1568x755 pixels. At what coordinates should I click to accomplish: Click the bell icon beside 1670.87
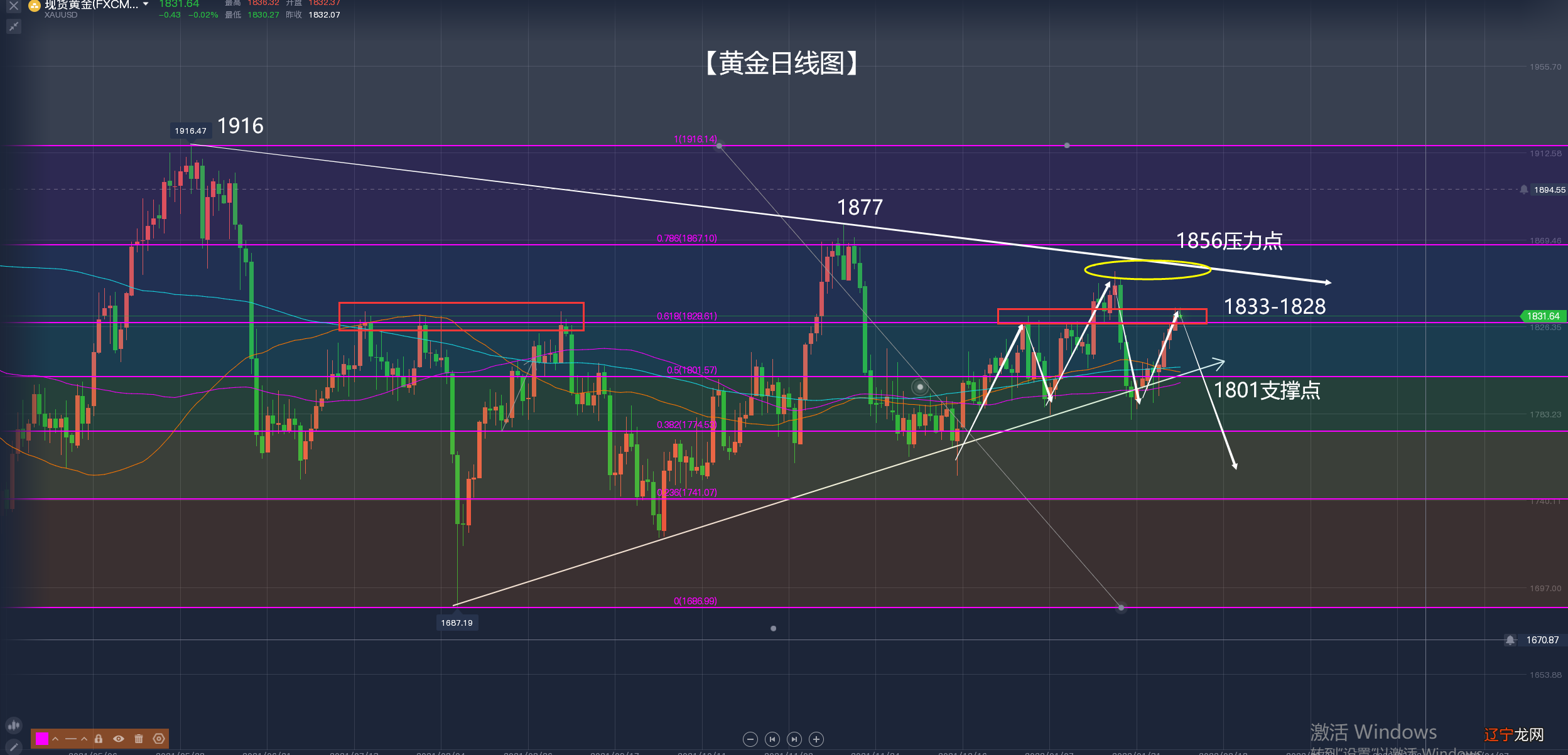1510,640
